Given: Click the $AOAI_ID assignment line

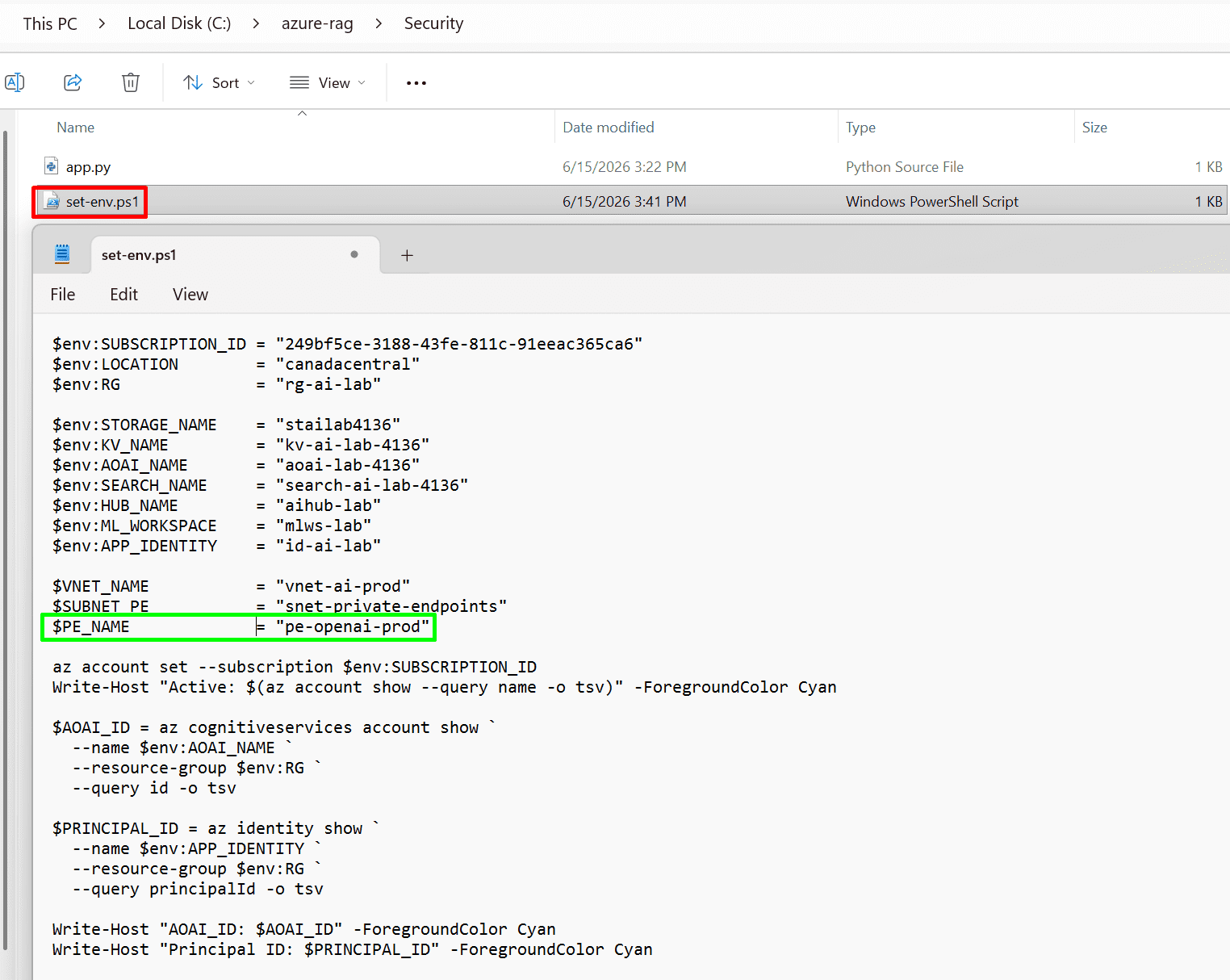Looking at the screenshot, I should (x=274, y=727).
